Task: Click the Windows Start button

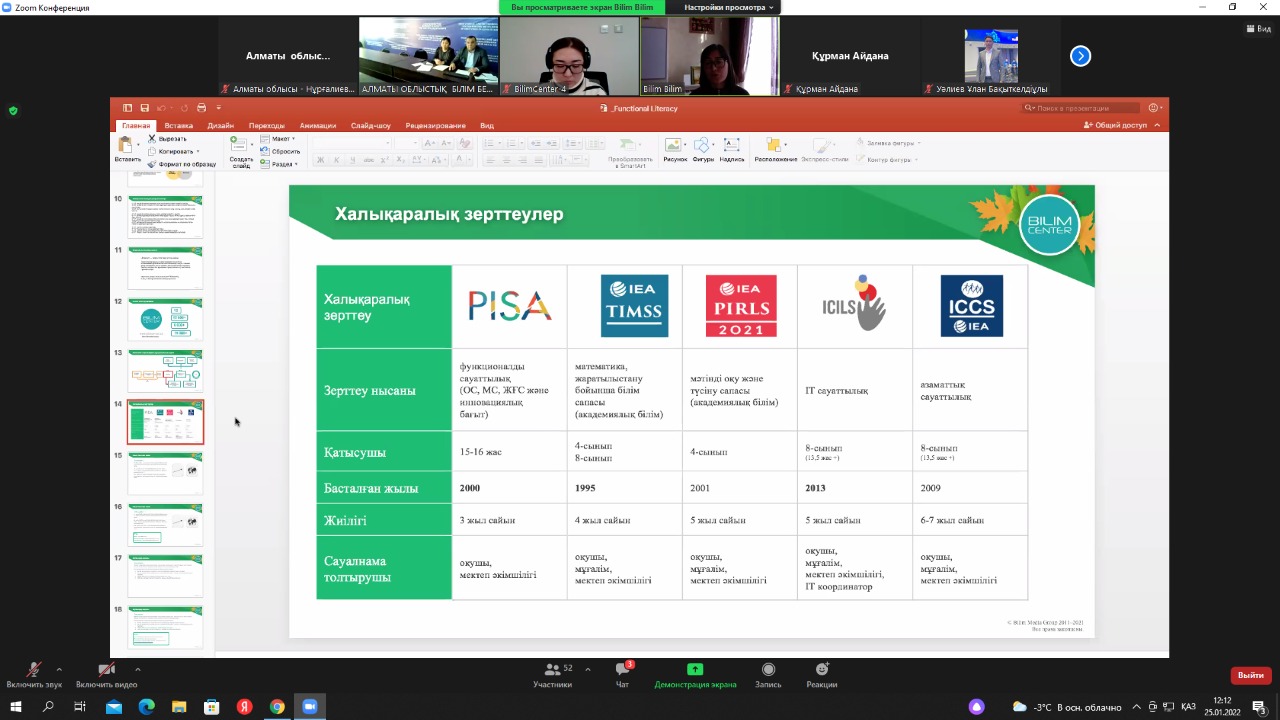Action: [17, 706]
